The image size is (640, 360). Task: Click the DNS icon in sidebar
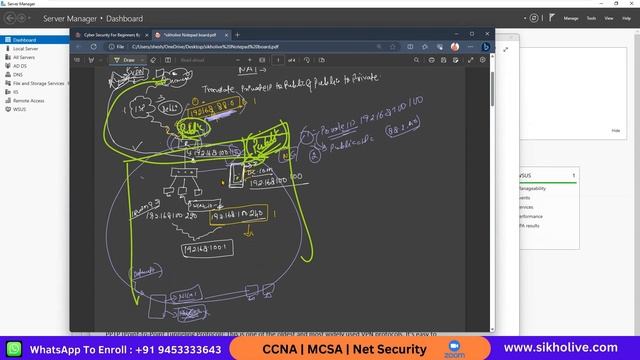pos(8,74)
